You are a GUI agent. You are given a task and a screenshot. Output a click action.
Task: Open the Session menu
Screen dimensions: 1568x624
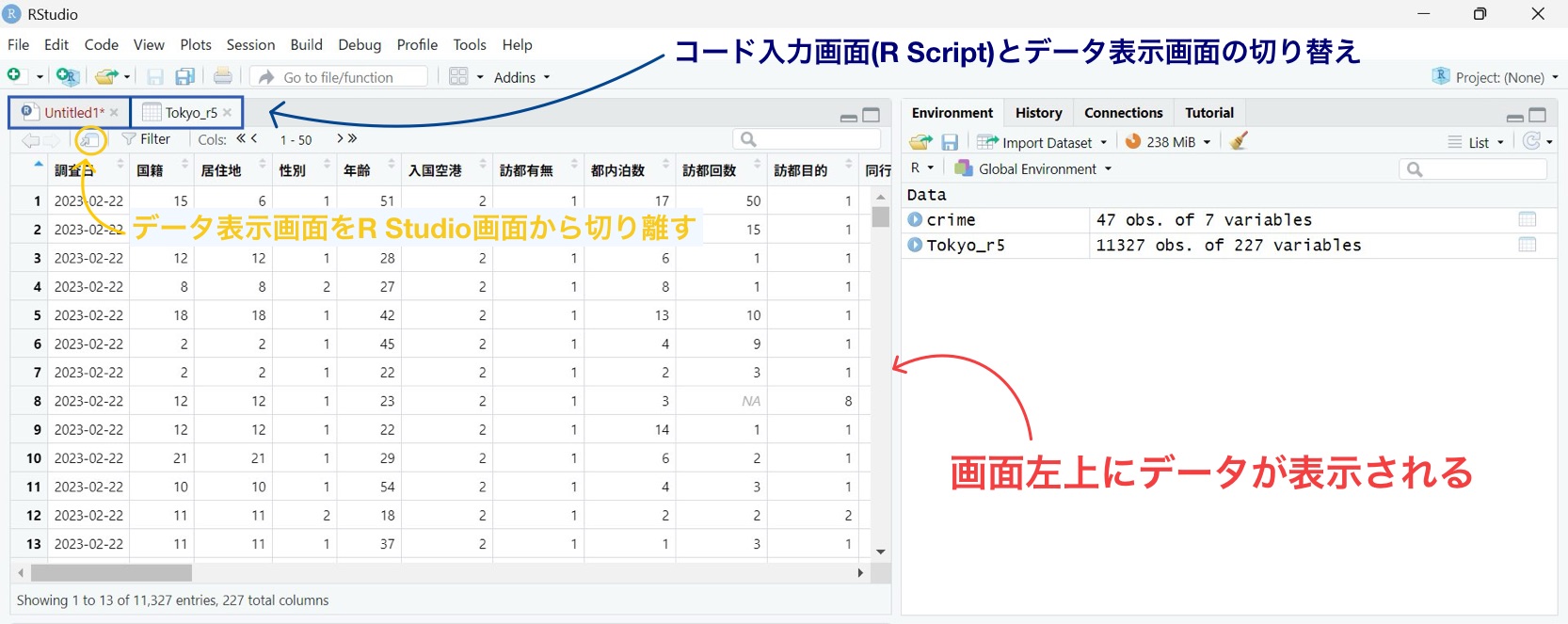tap(250, 44)
